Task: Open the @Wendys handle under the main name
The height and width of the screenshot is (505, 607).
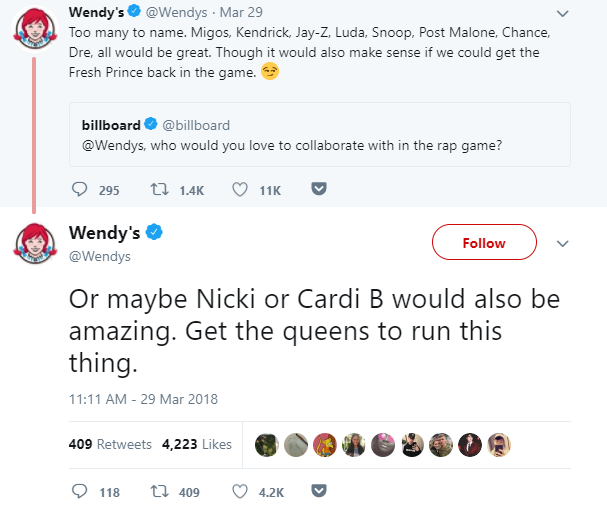Action: [99, 256]
